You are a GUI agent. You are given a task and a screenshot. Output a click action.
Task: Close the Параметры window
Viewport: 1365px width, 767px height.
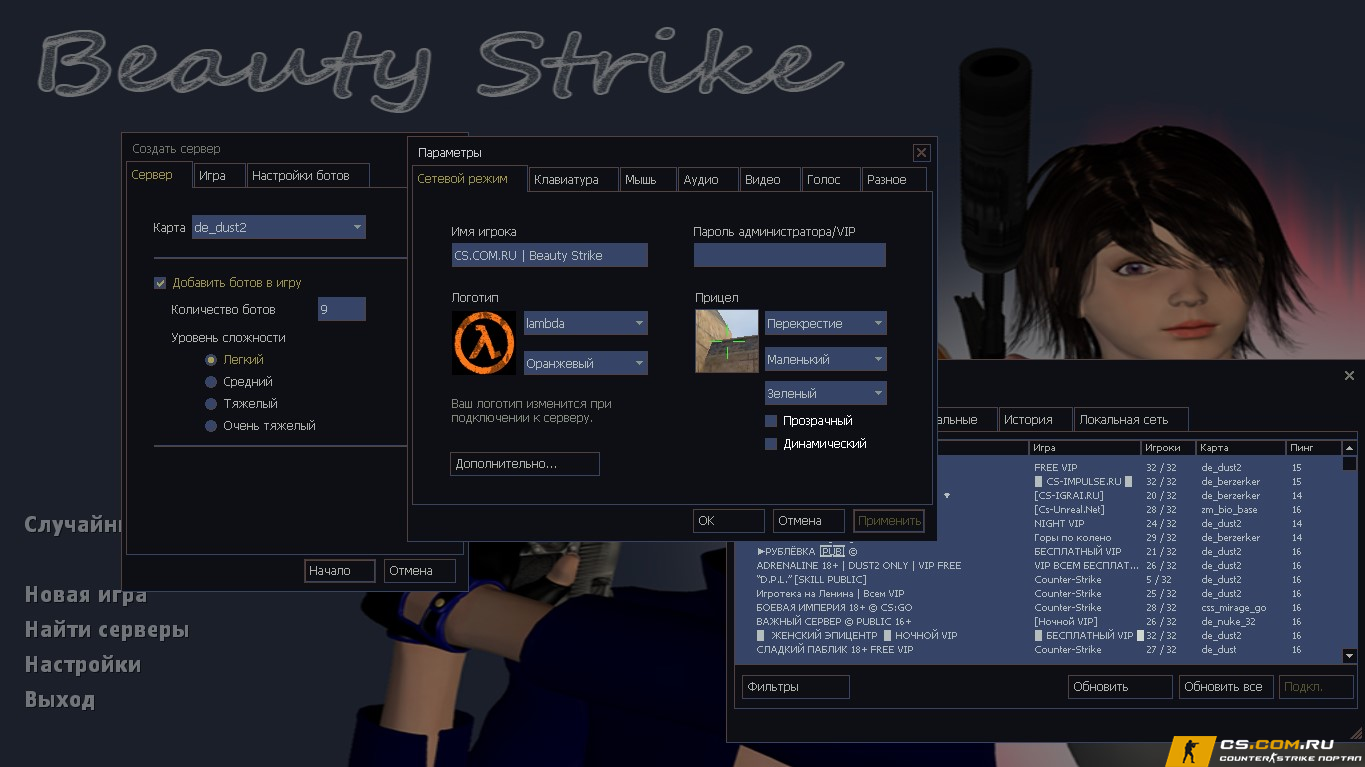point(921,153)
